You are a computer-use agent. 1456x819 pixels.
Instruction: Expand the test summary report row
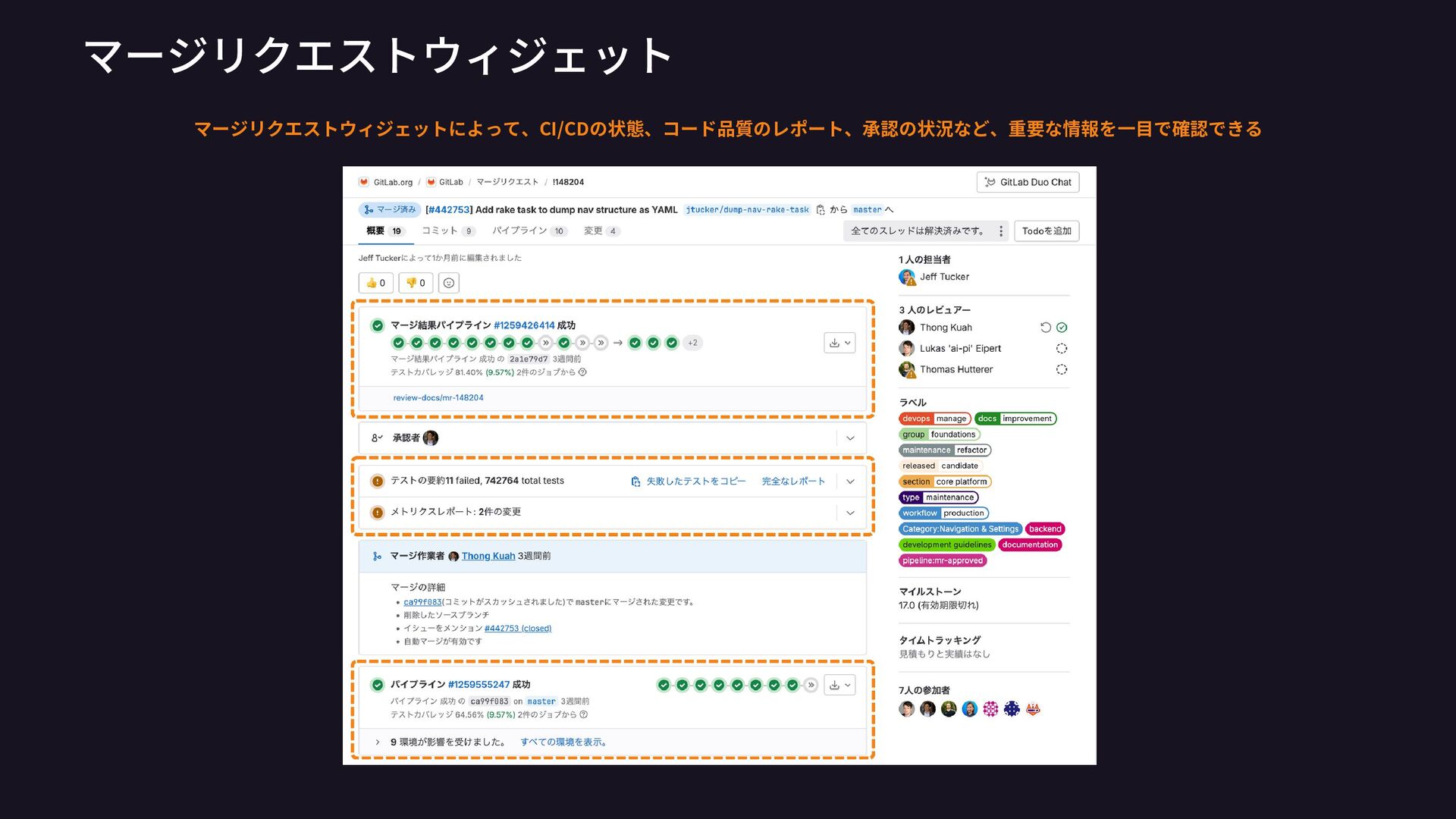click(x=850, y=482)
